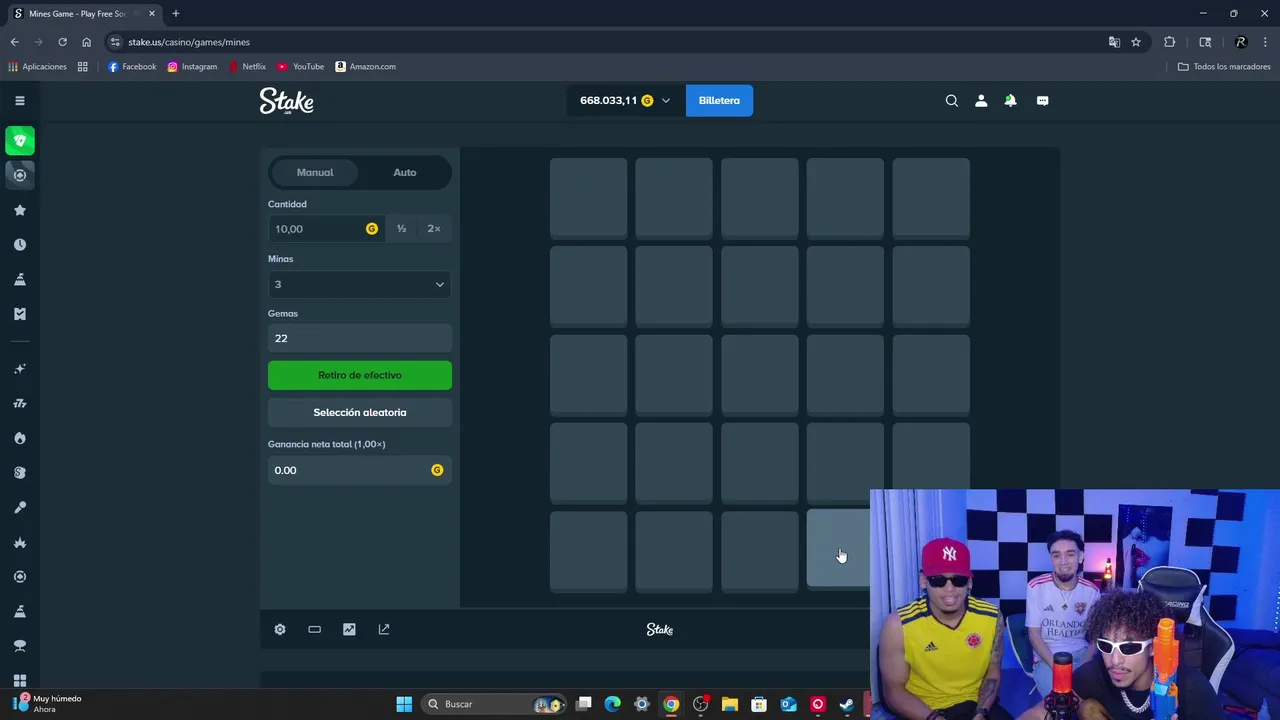The width and height of the screenshot is (1280, 720).
Task: Reveal the top-left tile of the mines grid
Action: 589,197
